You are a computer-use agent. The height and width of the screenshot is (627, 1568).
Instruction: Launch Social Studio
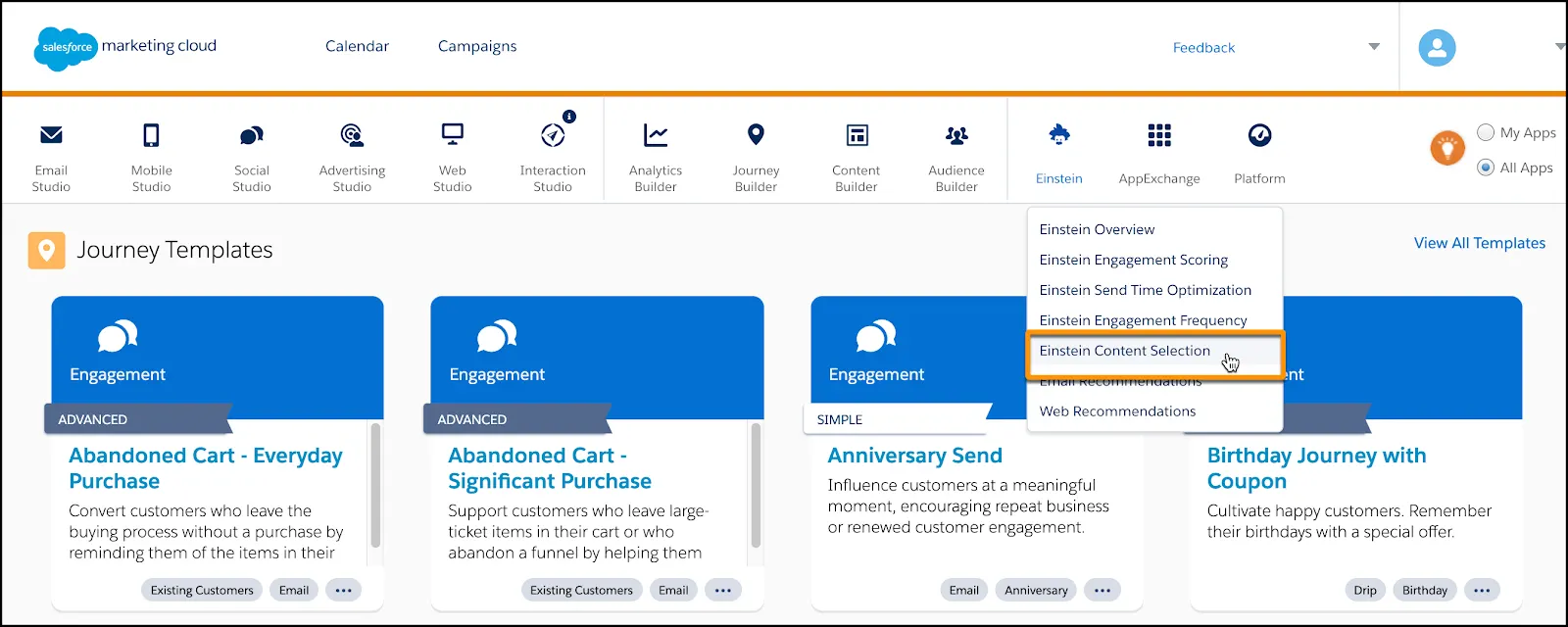[x=252, y=155]
